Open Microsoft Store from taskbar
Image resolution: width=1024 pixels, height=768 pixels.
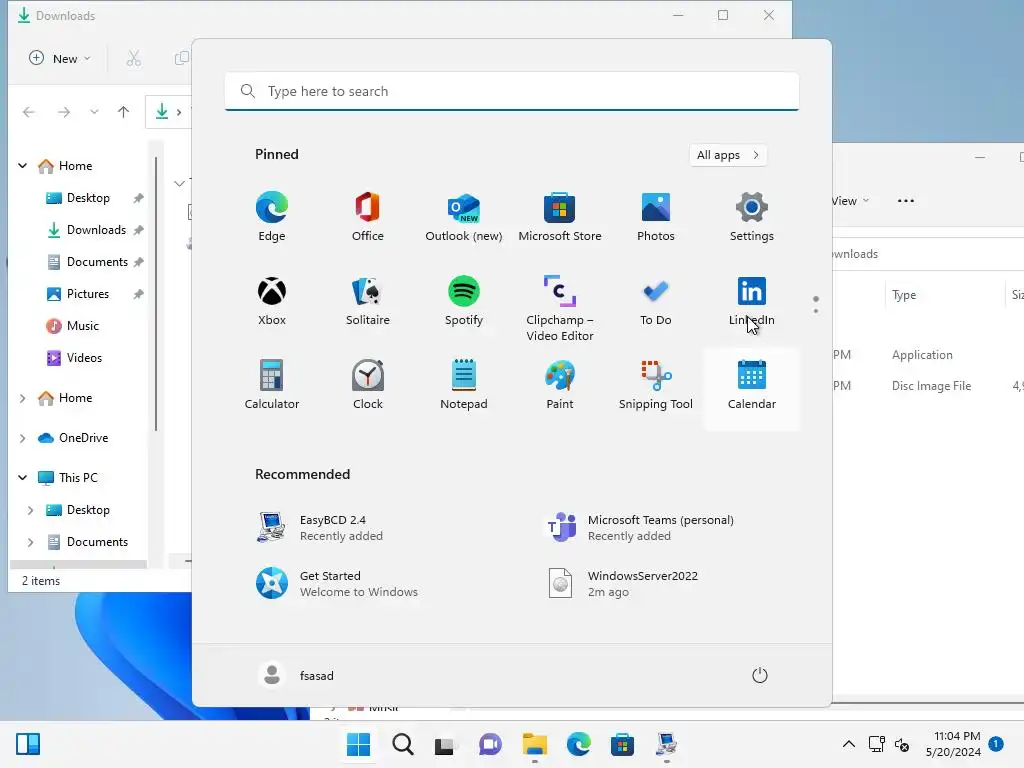coord(622,744)
